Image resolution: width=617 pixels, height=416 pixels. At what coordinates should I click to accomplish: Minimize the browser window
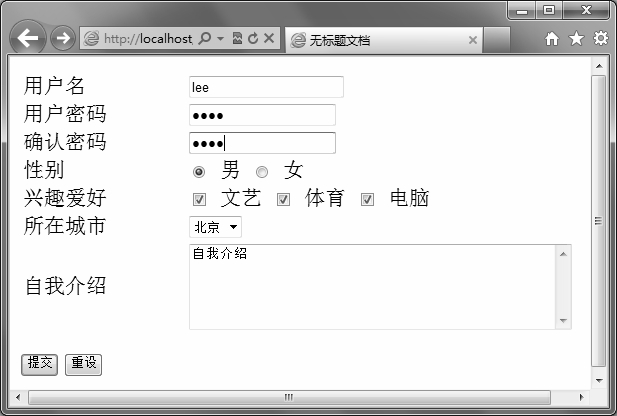pos(522,11)
